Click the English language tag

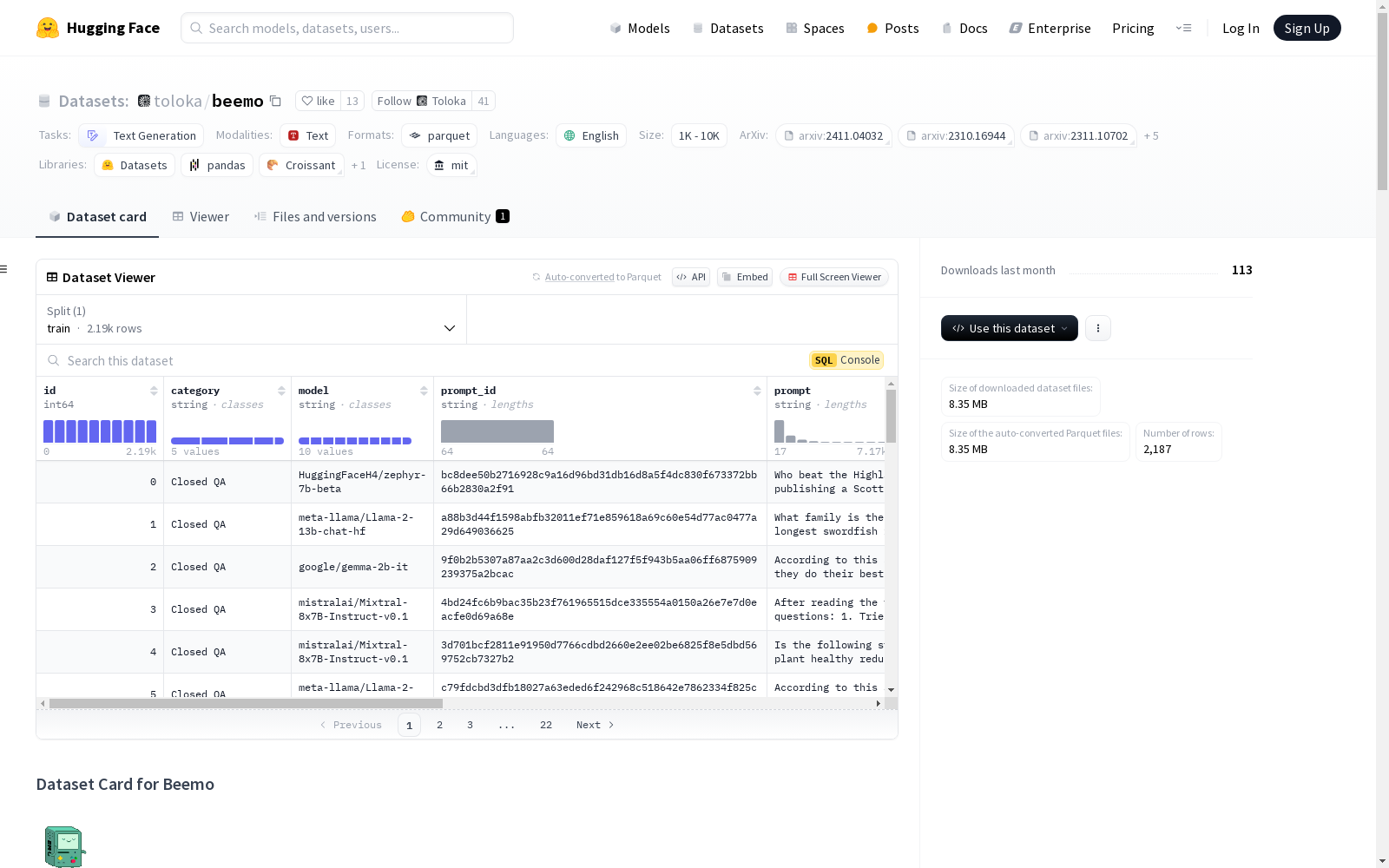tap(591, 136)
